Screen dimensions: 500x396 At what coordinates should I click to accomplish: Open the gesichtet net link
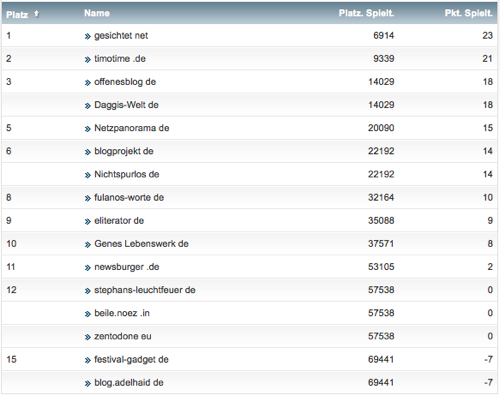121,36
